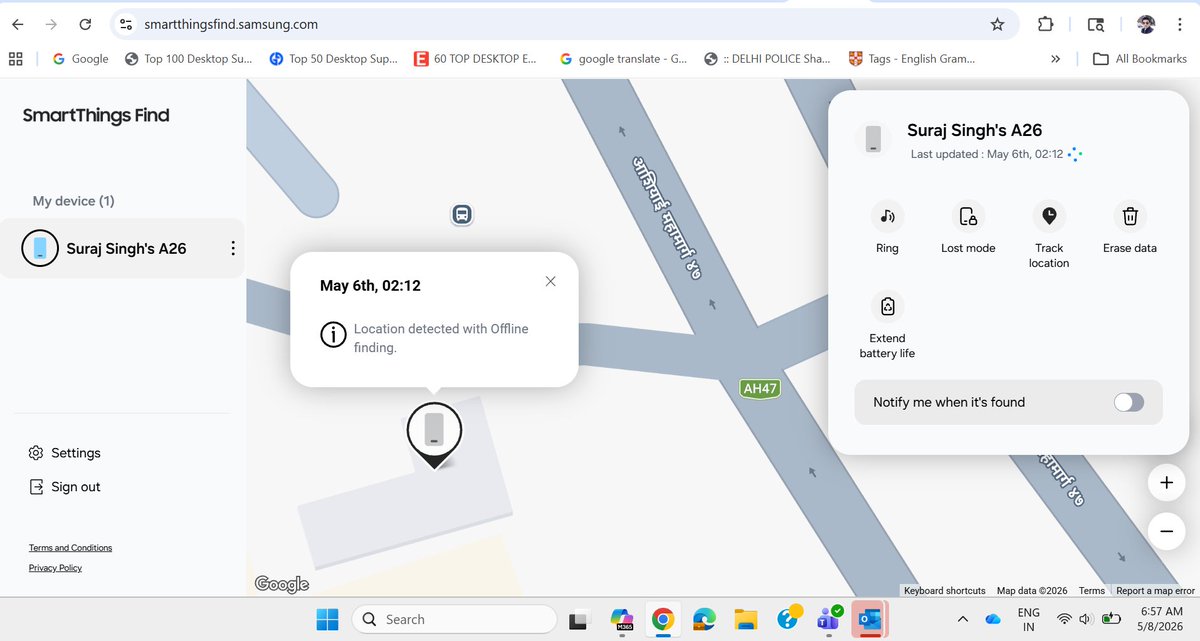Open the volume control in system tray
Viewport: 1200px width, 641px height.
[1086, 619]
